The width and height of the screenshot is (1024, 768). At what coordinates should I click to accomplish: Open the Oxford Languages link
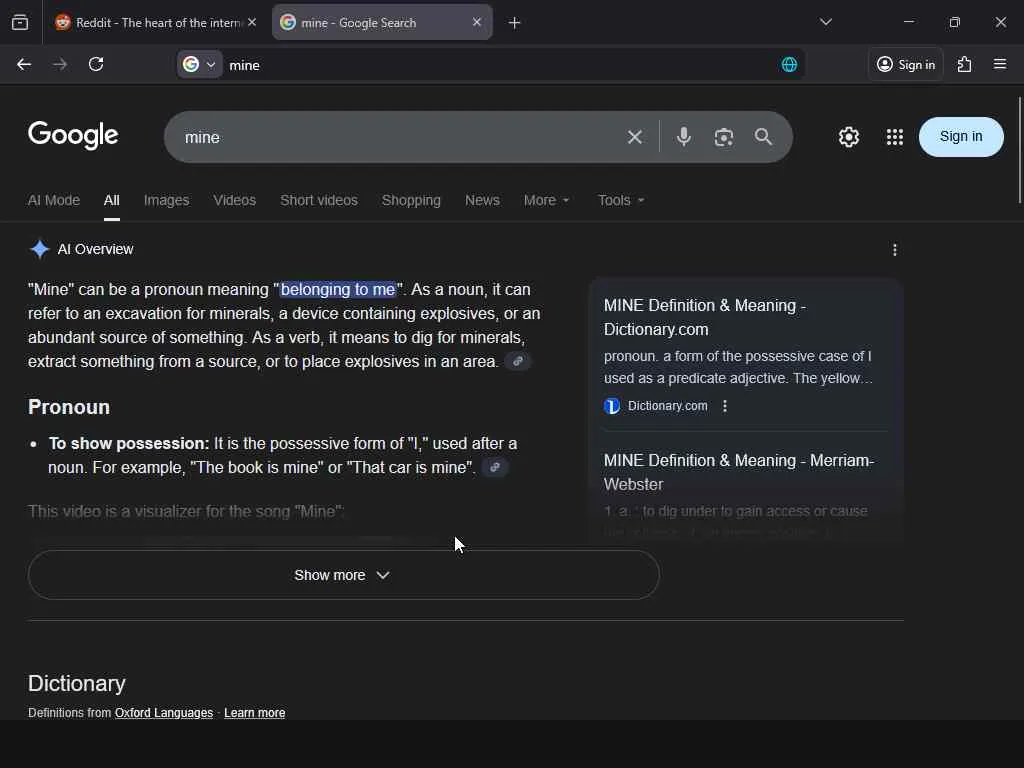point(164,712)
